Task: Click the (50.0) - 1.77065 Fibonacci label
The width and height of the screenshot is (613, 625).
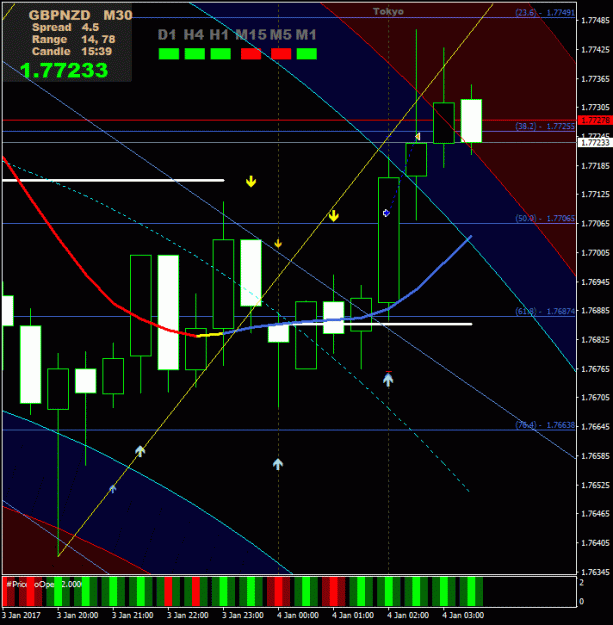Action: [545, 218]
